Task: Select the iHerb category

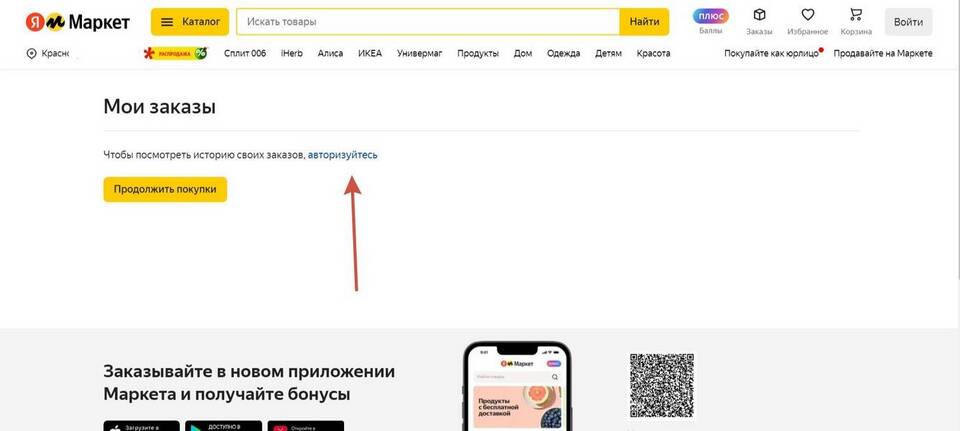Action: [291, 53]
